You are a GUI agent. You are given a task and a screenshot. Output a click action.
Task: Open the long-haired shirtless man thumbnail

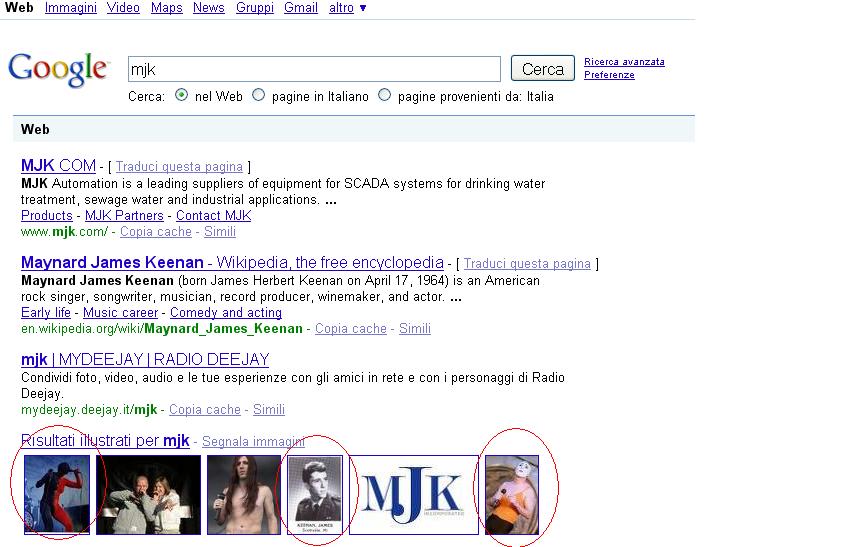243,494
